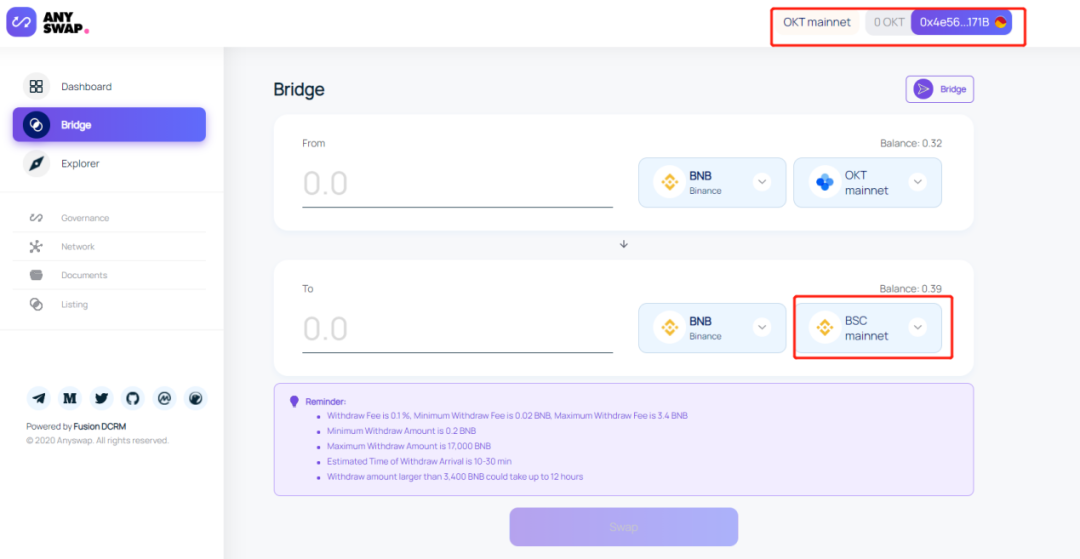
Task: Open the CoinGecko social icon
Action: [x=196, y=398]
